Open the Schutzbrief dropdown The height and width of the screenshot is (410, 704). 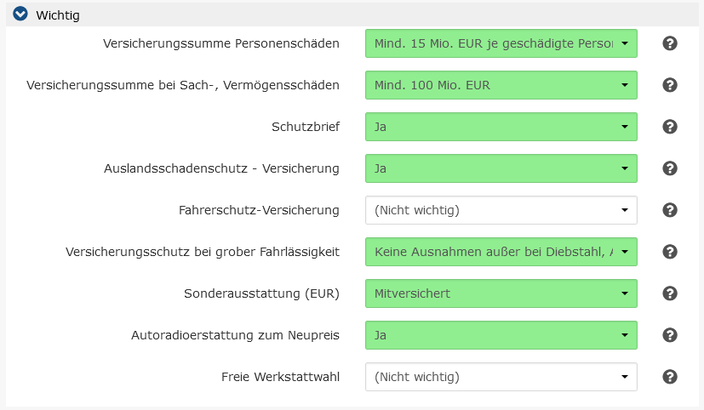point(501,127)
